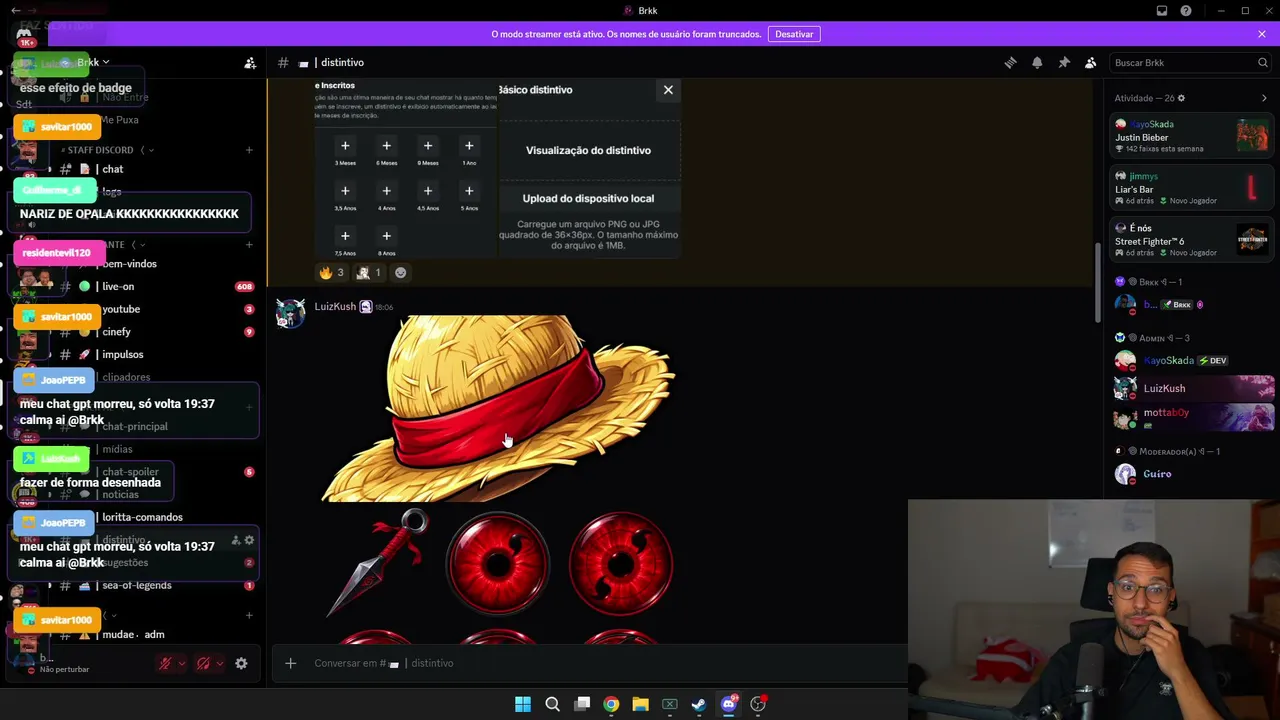
Task: Toggle microphone mute
Action: coord(165,663)
